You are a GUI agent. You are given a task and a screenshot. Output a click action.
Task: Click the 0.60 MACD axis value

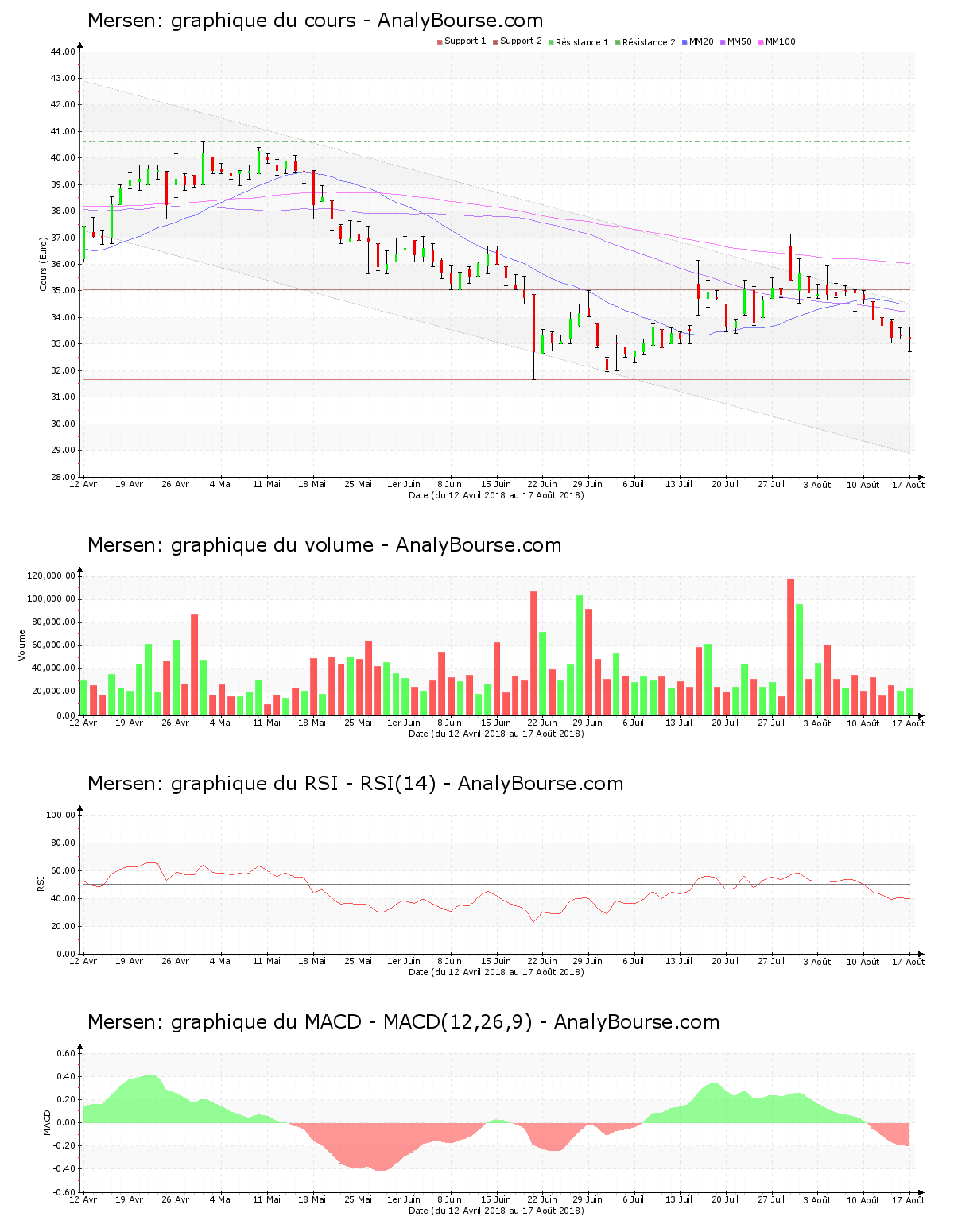pos(65,1053)
